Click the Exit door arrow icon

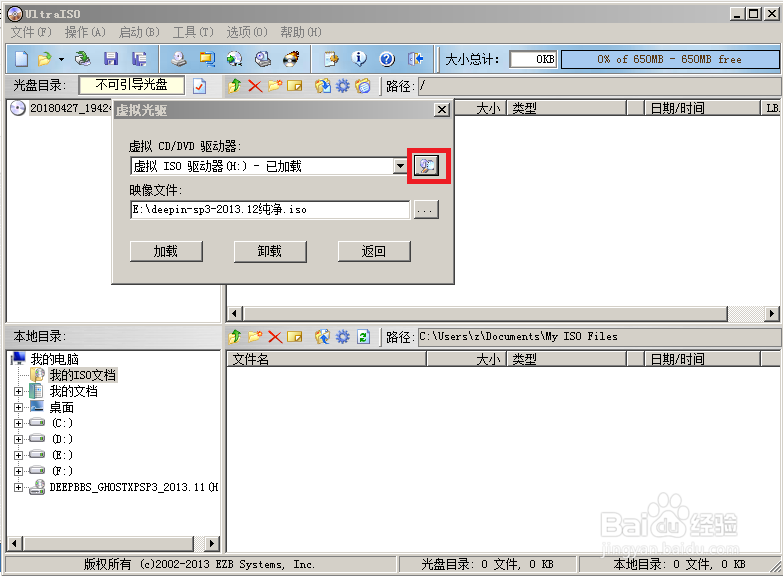tap(415, 59)
